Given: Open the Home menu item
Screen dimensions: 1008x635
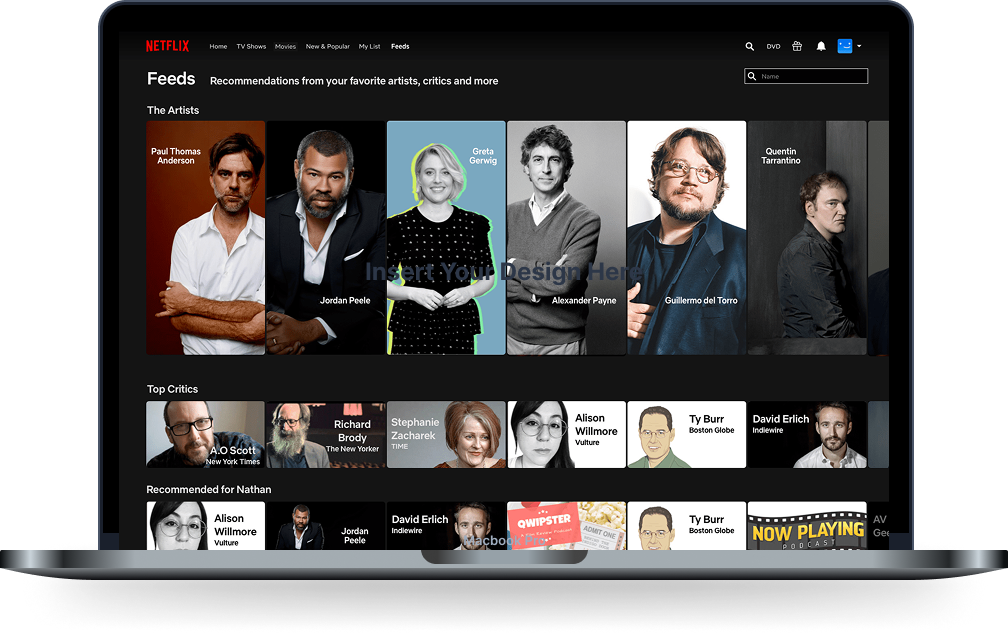Looking at the screenshot, I should click(218, 47).
